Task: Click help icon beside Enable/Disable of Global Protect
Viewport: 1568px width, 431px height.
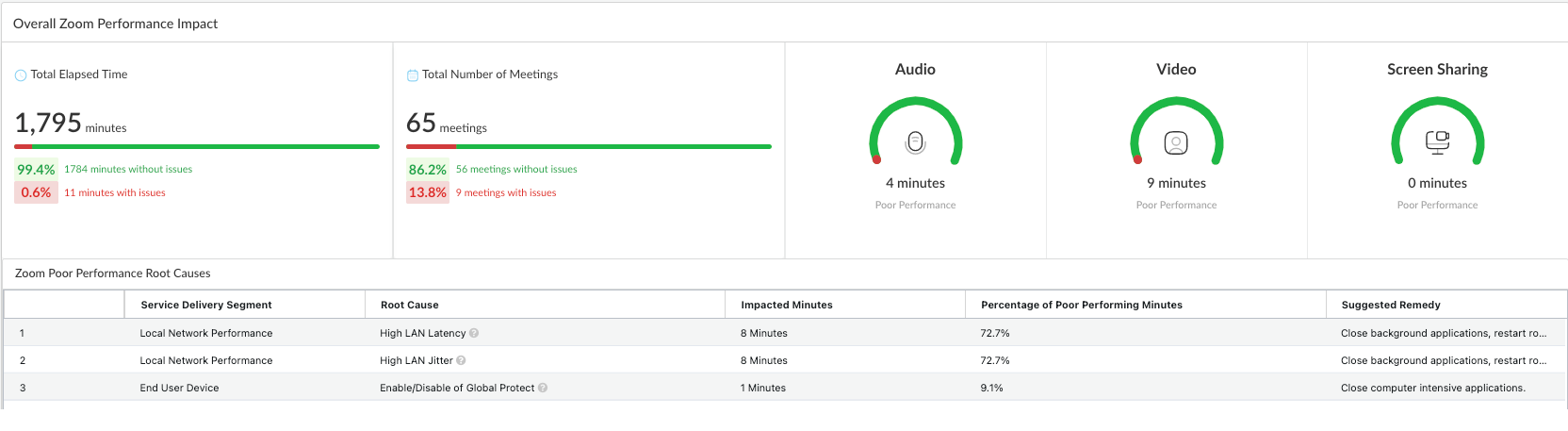Action: (x=543, y=388)
